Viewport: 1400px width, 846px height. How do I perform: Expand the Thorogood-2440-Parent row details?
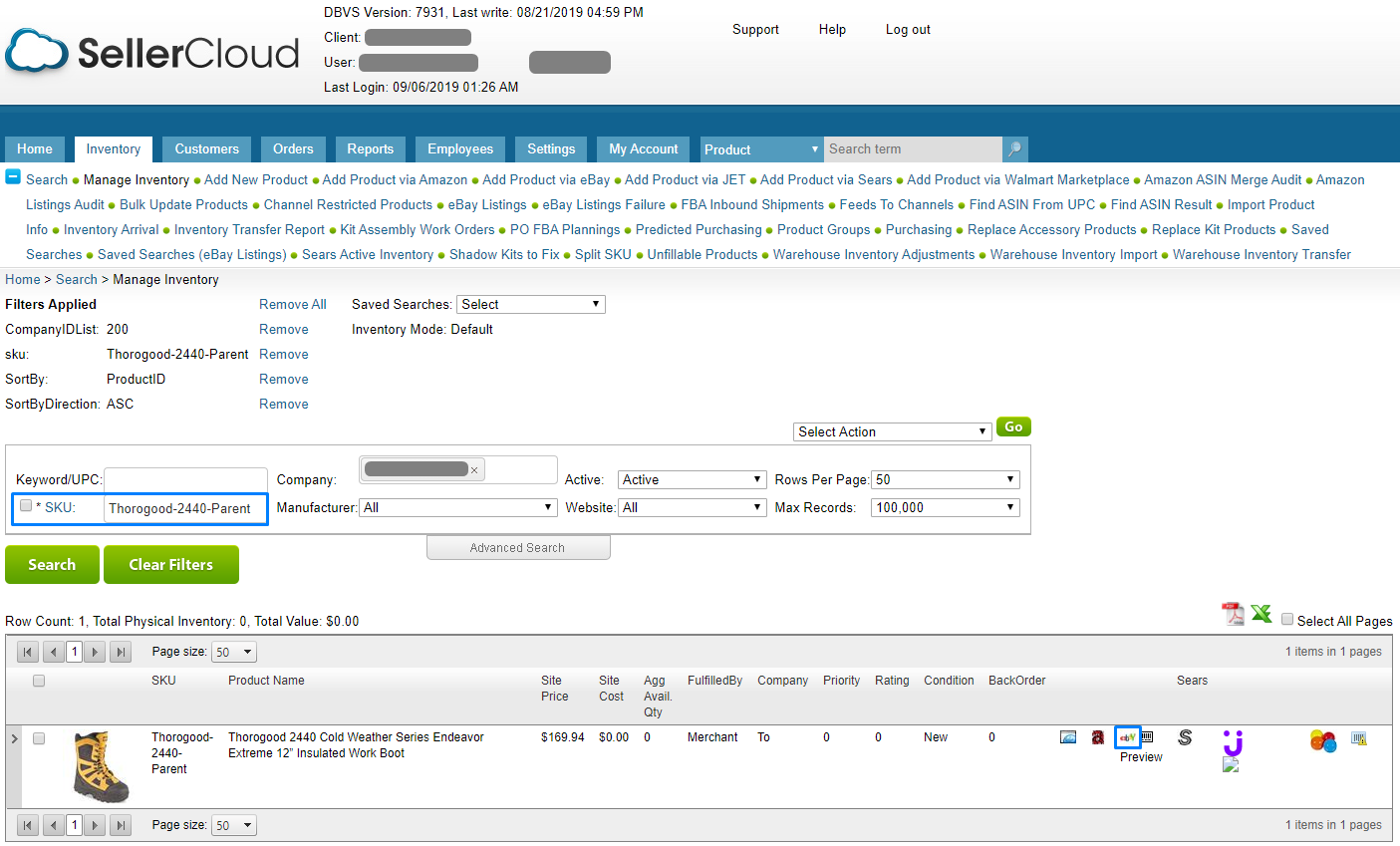pyautogui.click(x=14, y=738)
